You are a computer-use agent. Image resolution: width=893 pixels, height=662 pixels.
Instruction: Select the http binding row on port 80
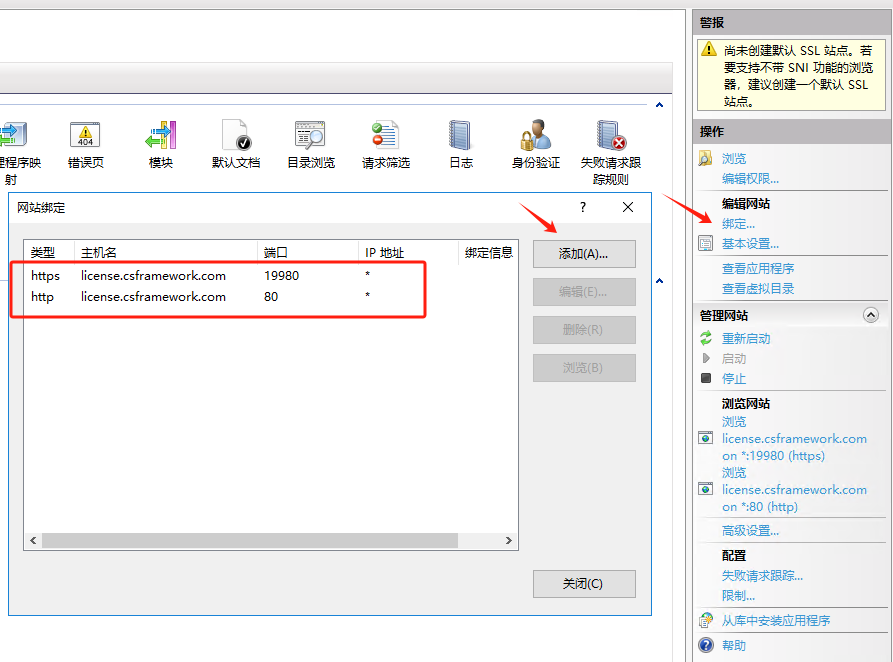click(x=271, y=297)
